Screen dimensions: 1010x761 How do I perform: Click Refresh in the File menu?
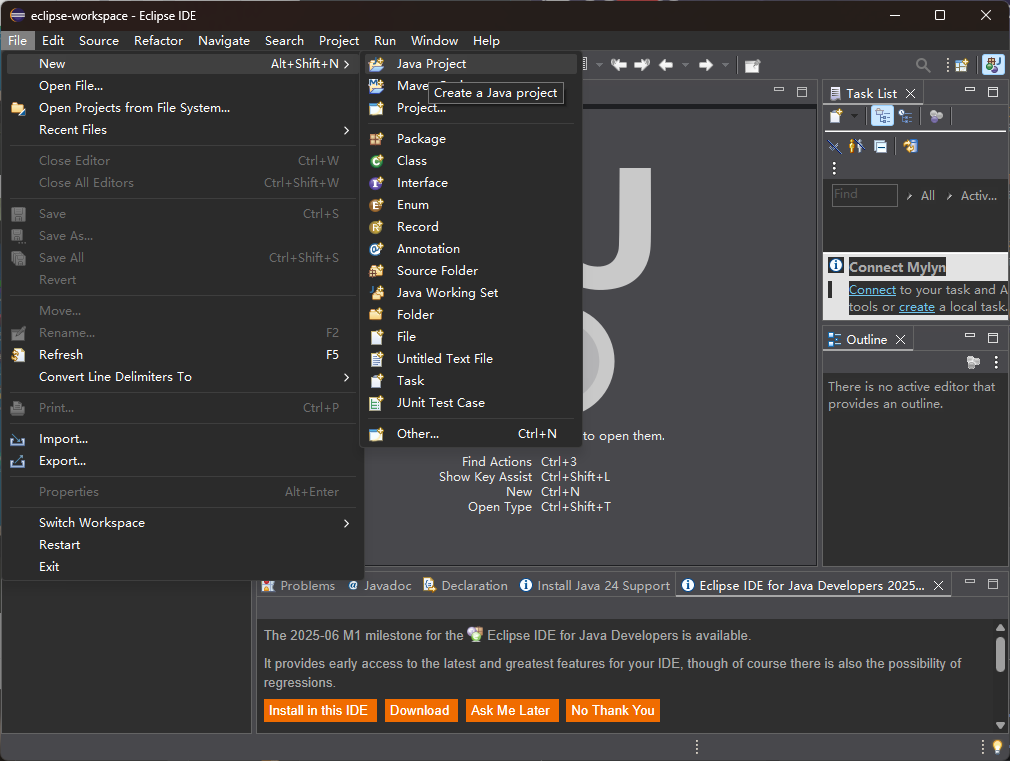pos(182,354)
